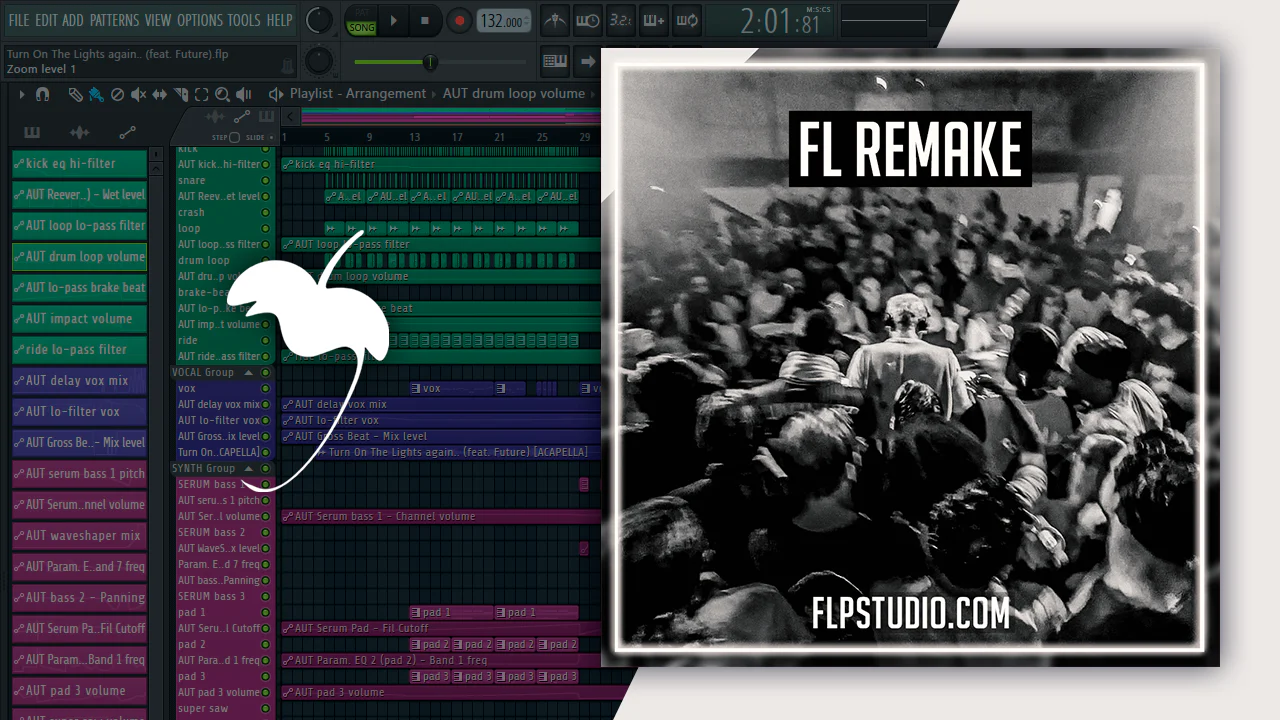Open the FILE menu

pos(18,20)
